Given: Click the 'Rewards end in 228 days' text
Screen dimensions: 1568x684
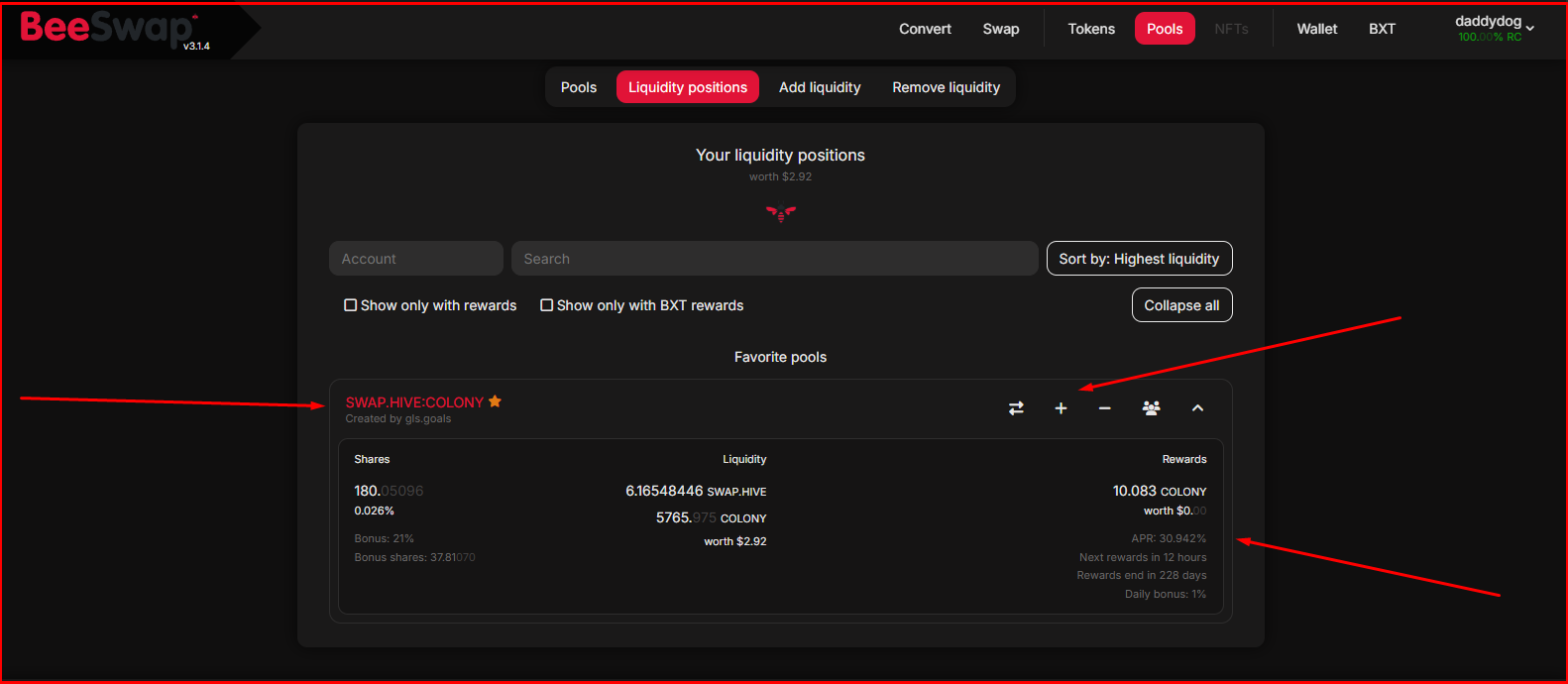Looking at the screenshot, I should pos(1142,575).
